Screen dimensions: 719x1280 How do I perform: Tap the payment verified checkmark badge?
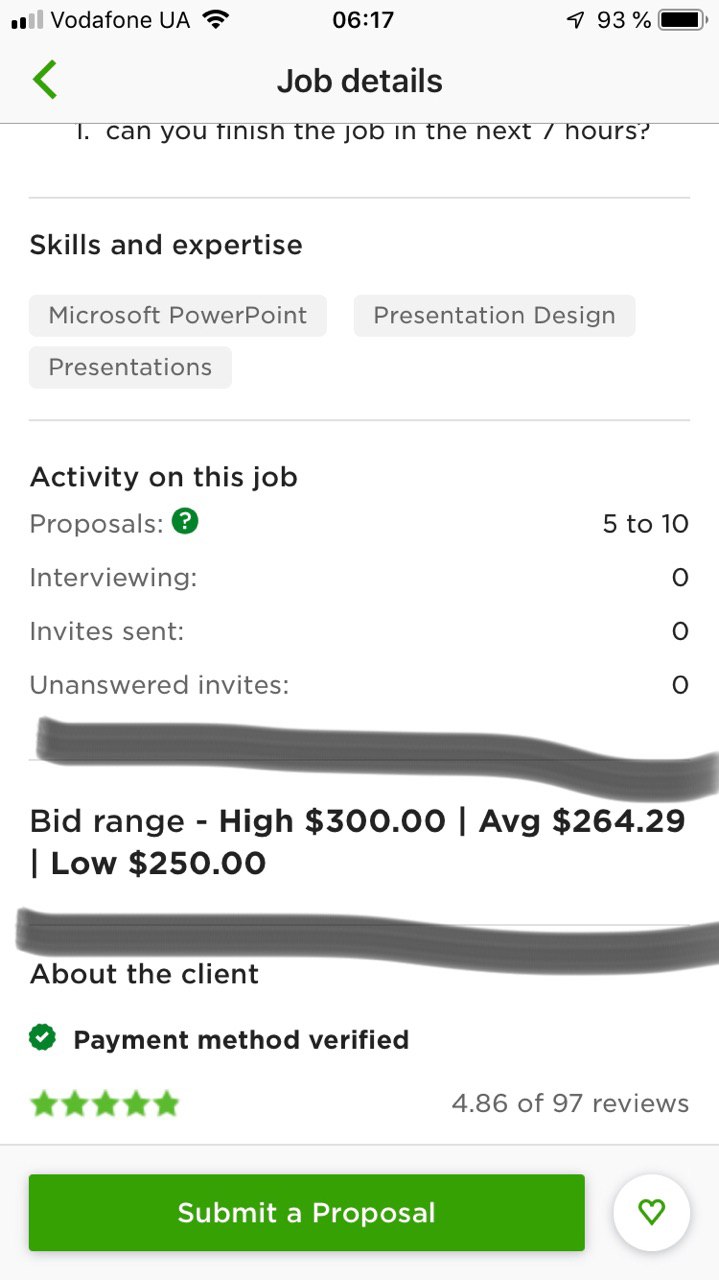click(x=42, y=1039)
